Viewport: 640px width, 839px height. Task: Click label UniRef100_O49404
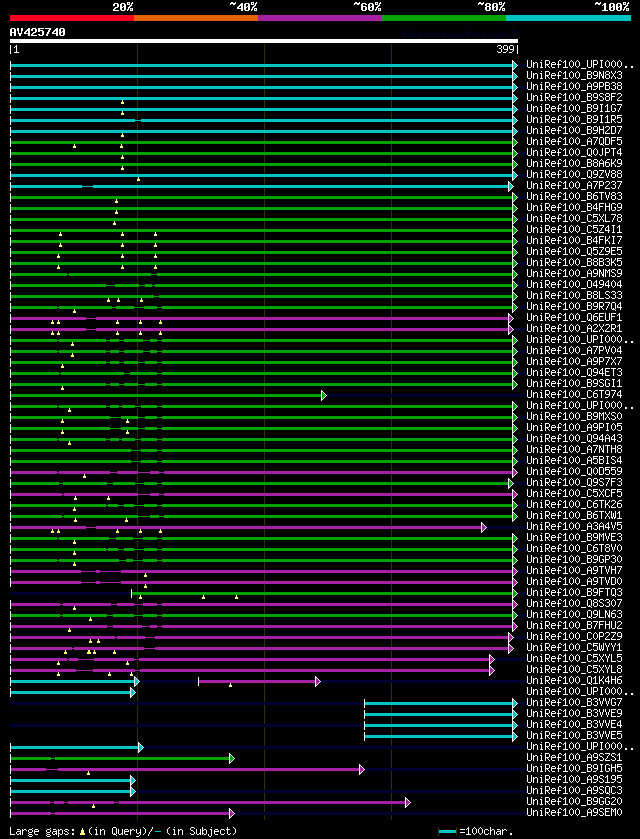(574, 284)
